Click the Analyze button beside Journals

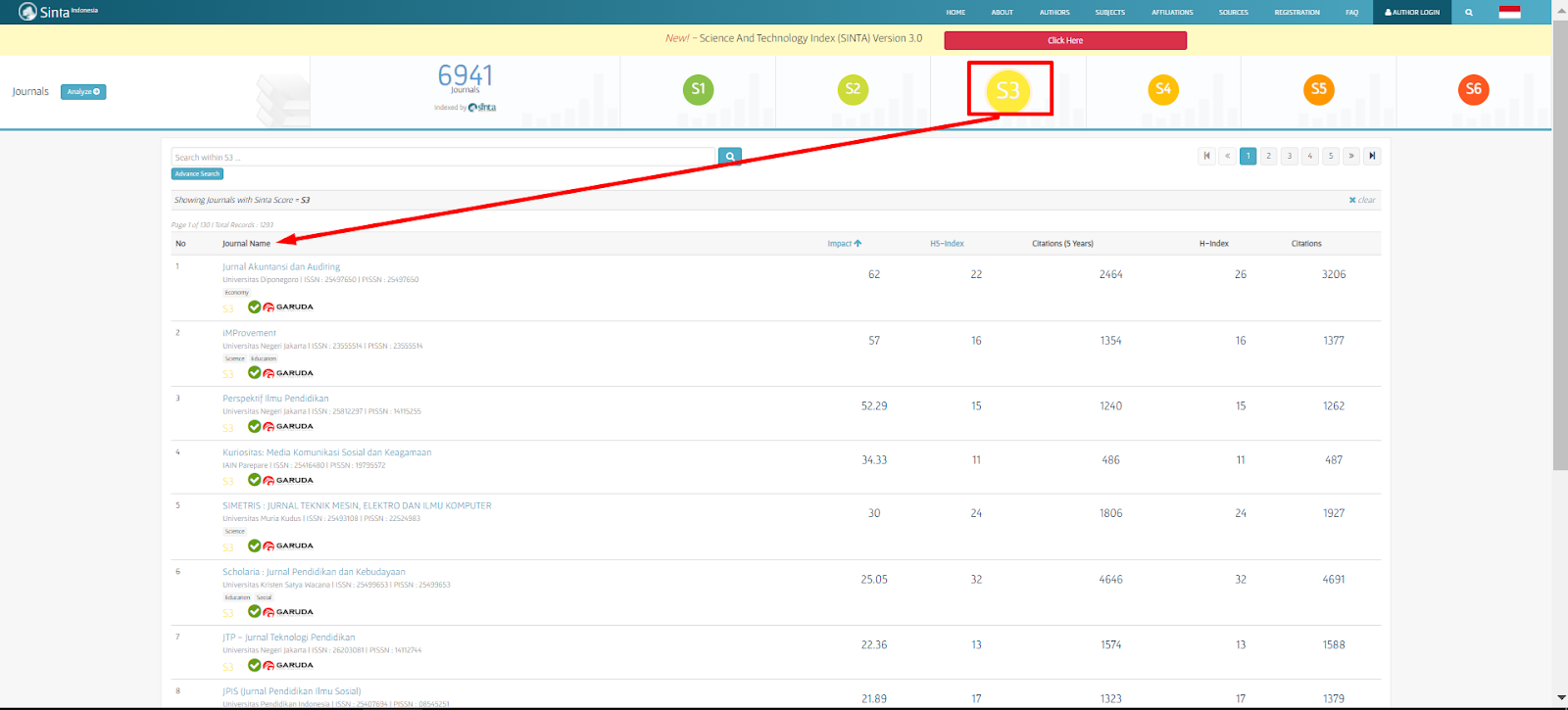pos(83,92)
